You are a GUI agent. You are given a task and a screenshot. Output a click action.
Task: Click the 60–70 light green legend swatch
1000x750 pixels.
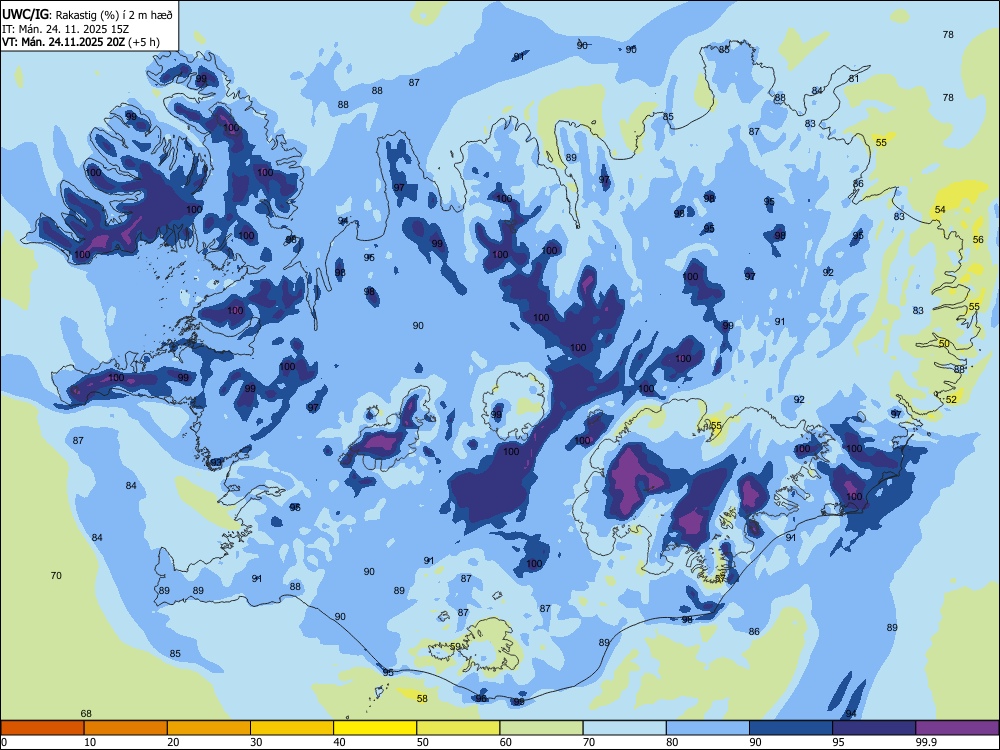541,728
